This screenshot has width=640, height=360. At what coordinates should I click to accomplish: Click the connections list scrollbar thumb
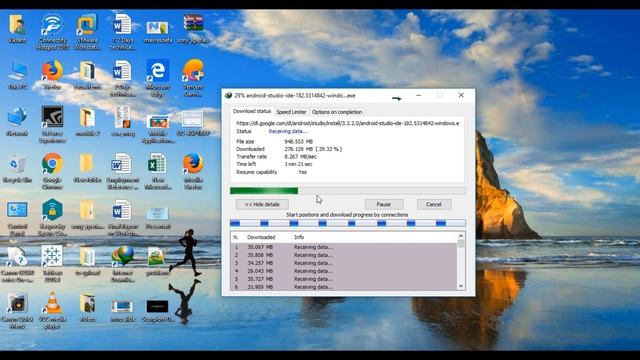coord(461,243)
